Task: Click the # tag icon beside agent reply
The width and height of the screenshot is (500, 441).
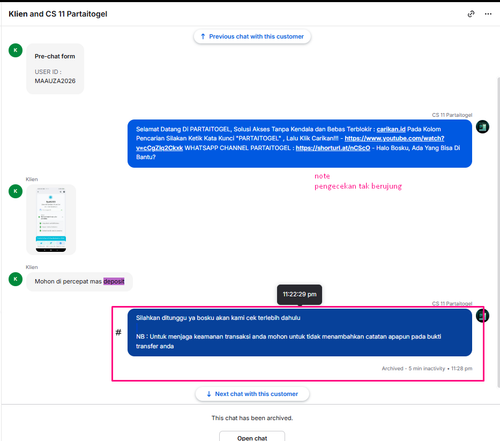Action: pyautogui.click(x=118, y=332)
